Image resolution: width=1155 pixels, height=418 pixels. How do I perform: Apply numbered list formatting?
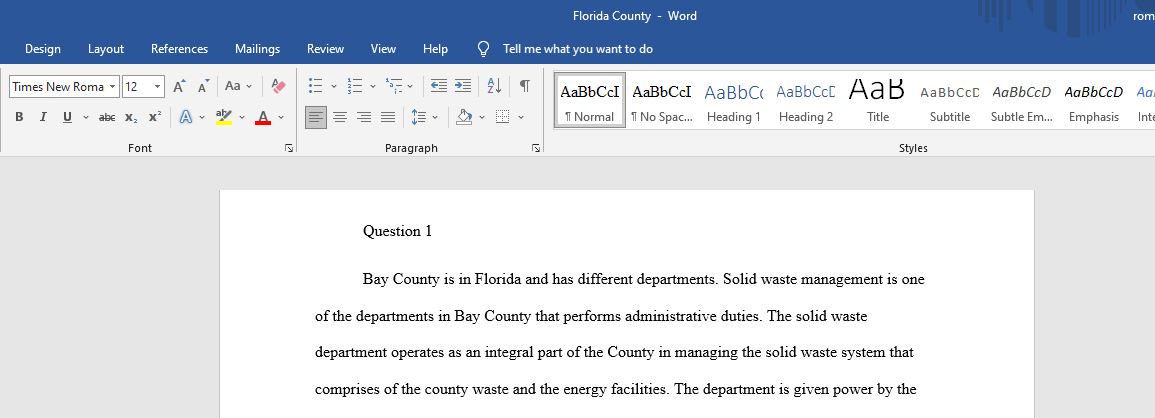coord(355,86)
